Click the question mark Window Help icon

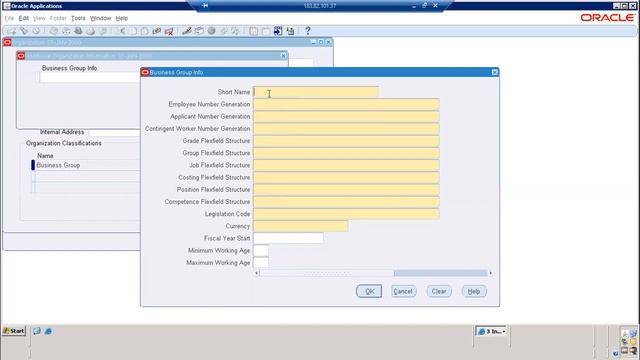pos(308,31)
